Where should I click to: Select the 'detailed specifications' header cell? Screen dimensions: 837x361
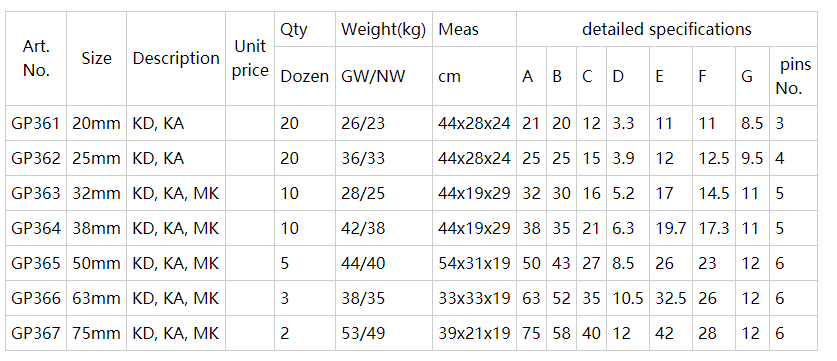pyautogui.click(x=667, y=29)
